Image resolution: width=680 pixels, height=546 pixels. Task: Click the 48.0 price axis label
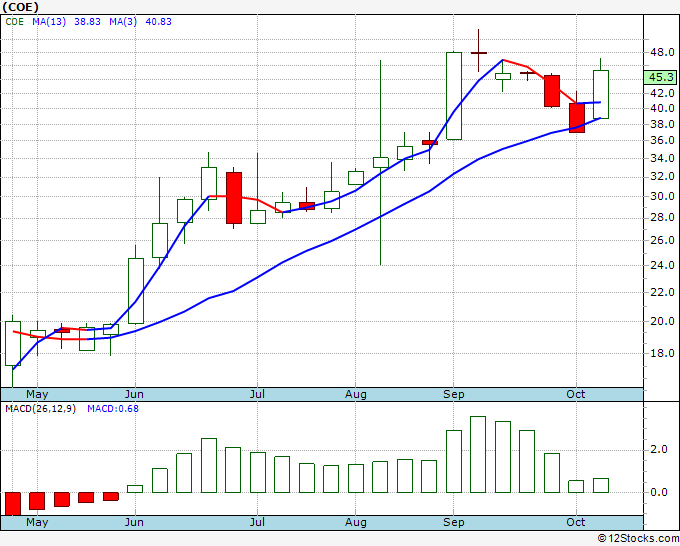(662, 52)
